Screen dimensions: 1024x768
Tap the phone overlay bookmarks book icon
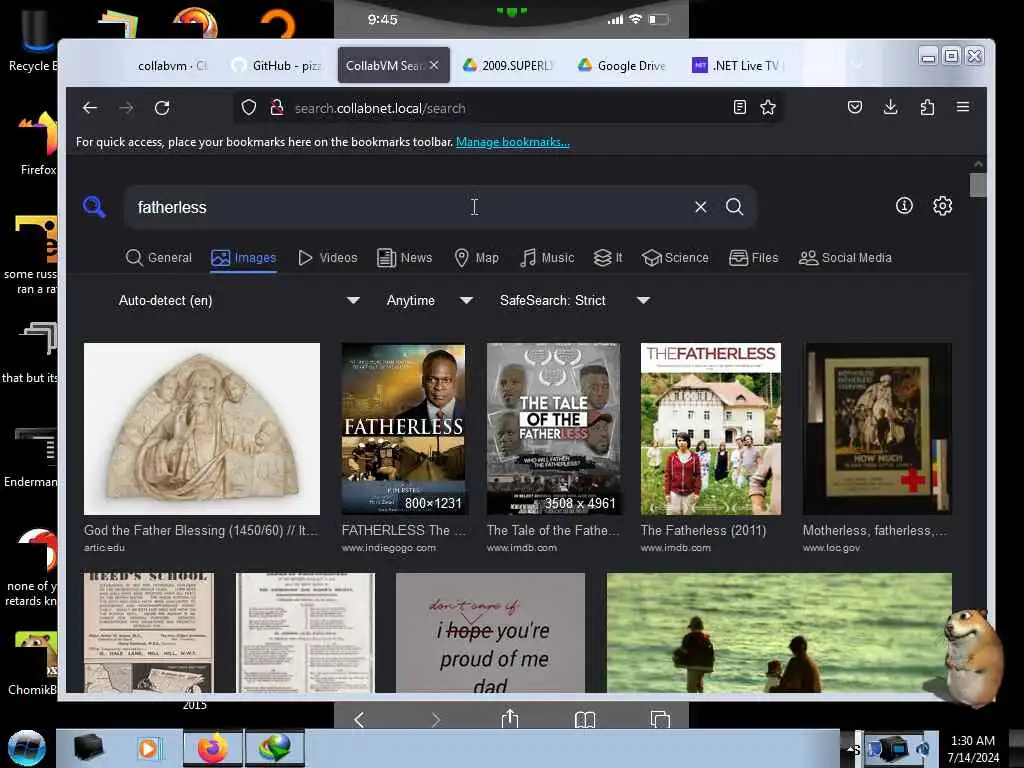[x=585, y=720]
